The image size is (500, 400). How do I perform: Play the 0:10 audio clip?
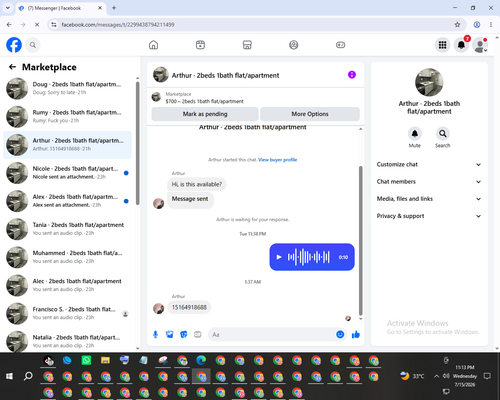point(279,257)
